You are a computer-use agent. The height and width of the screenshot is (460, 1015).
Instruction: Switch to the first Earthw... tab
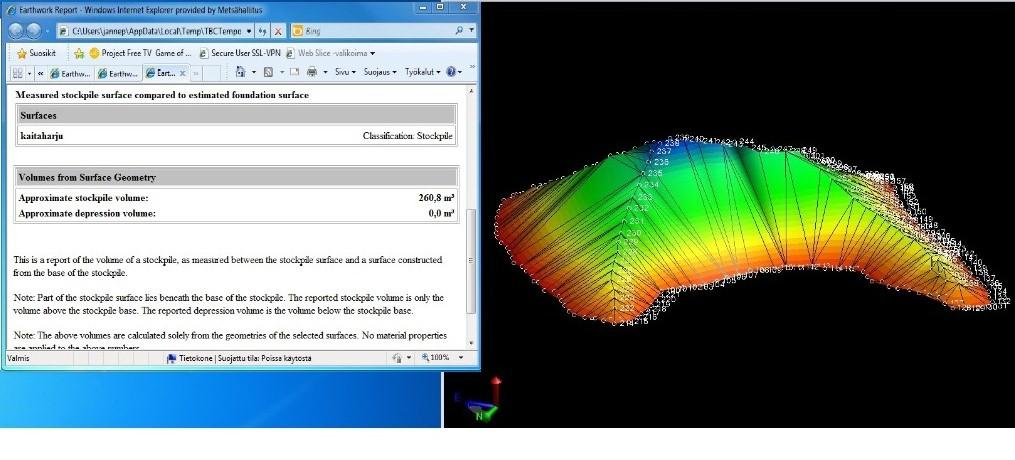tap(71, 73)
